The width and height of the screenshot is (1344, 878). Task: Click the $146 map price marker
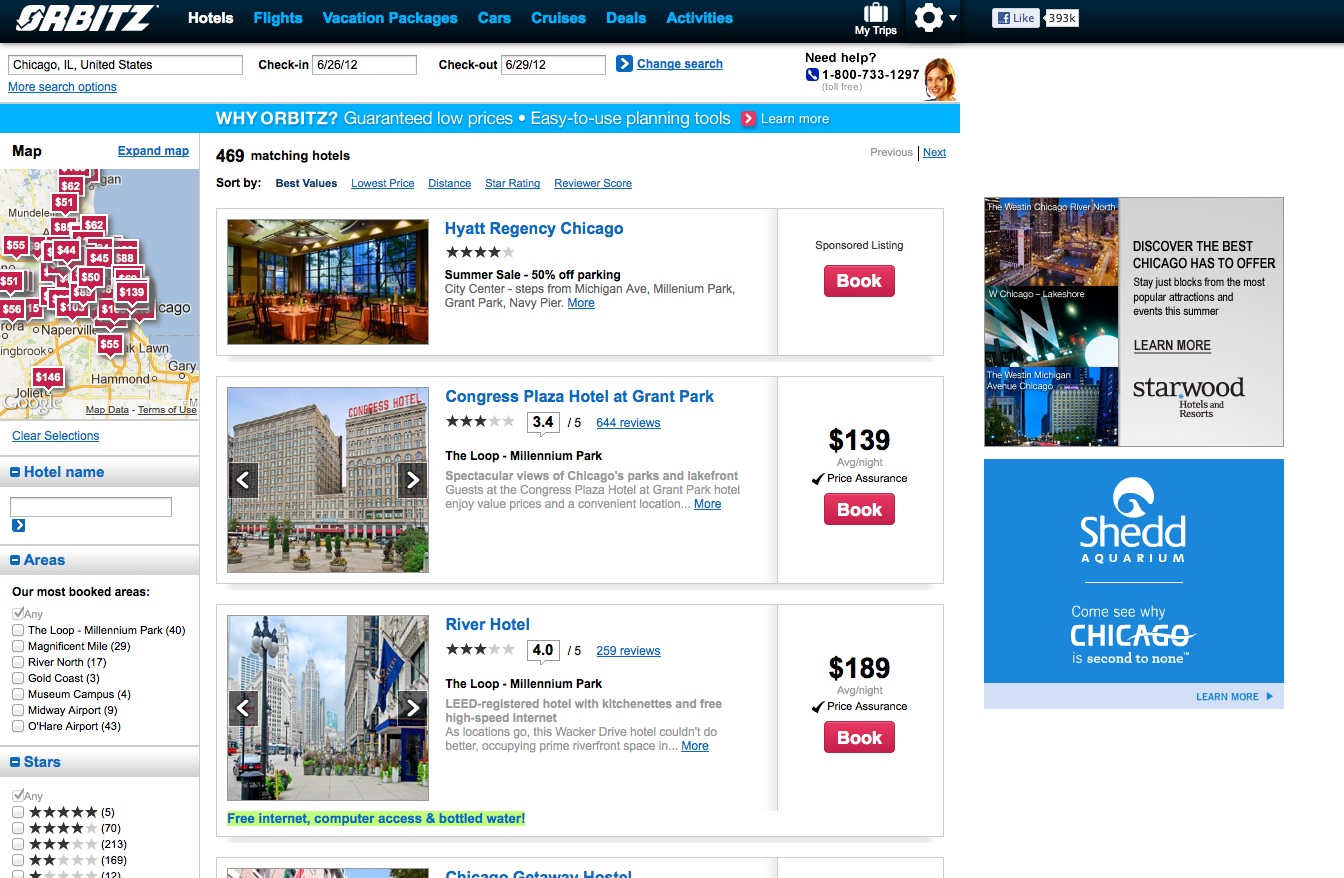coord(48,378)
